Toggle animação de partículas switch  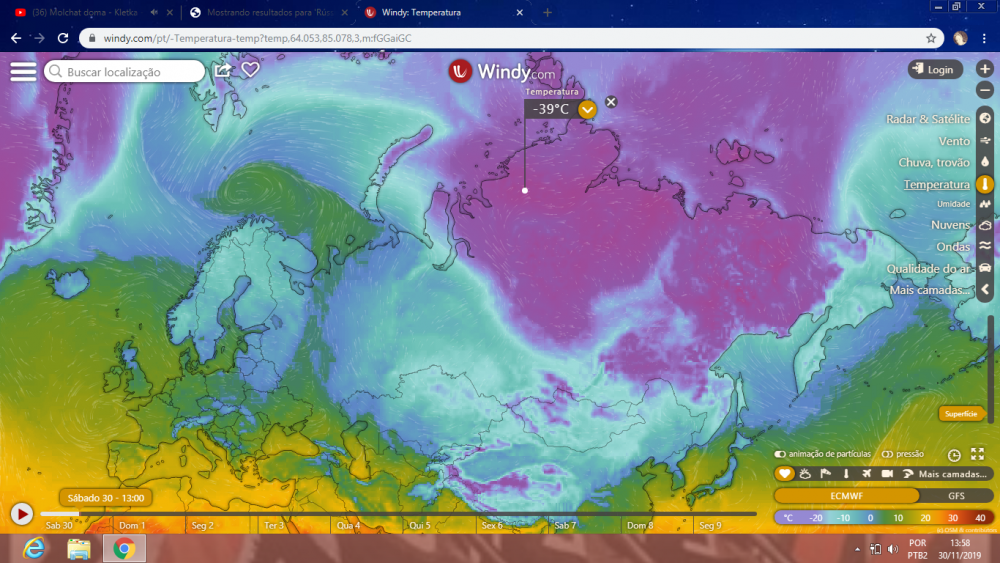coord(779,454)
